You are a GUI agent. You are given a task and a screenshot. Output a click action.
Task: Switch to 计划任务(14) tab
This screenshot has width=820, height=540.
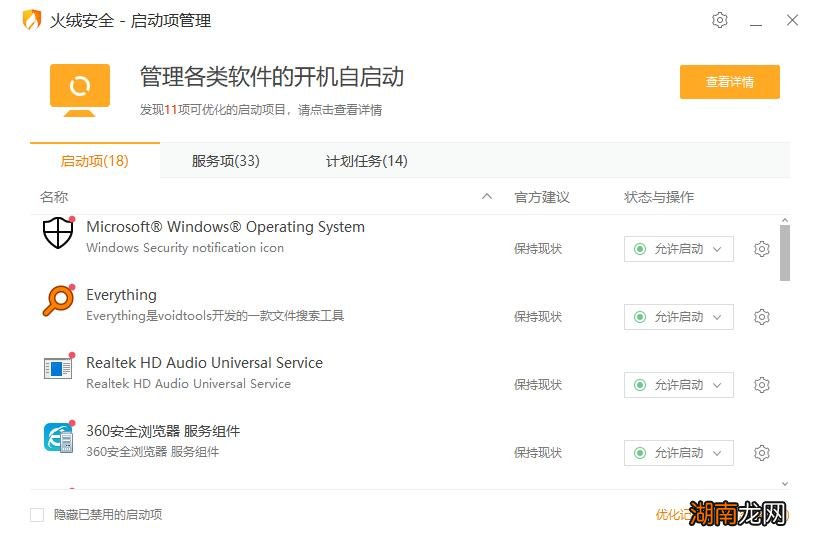click(367, 161)
